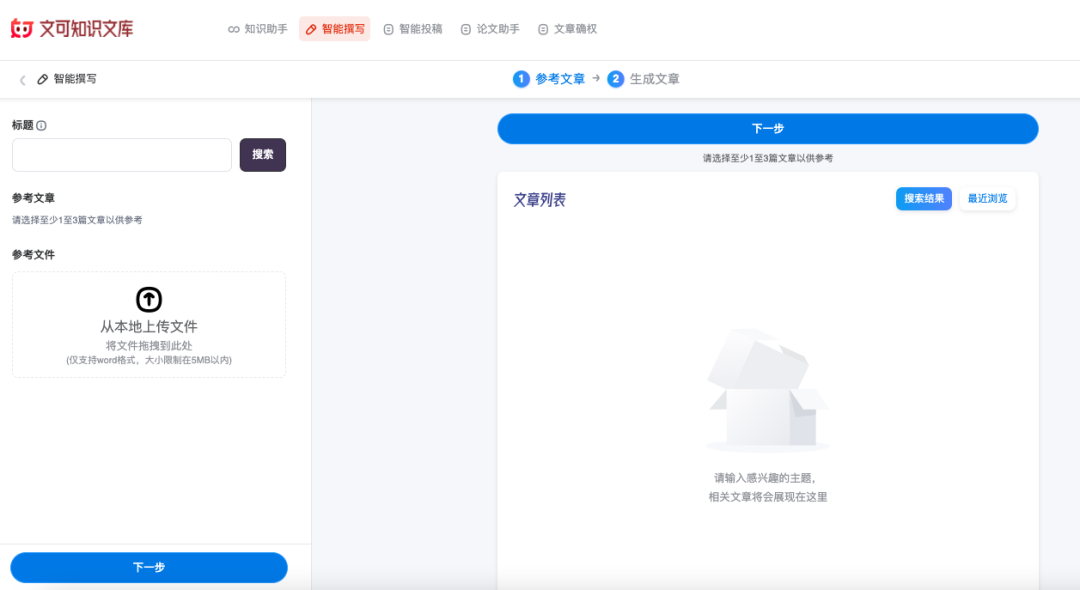Click step 2 number circle
This screenshot has height=590, width=1080.
coord(616,78)
